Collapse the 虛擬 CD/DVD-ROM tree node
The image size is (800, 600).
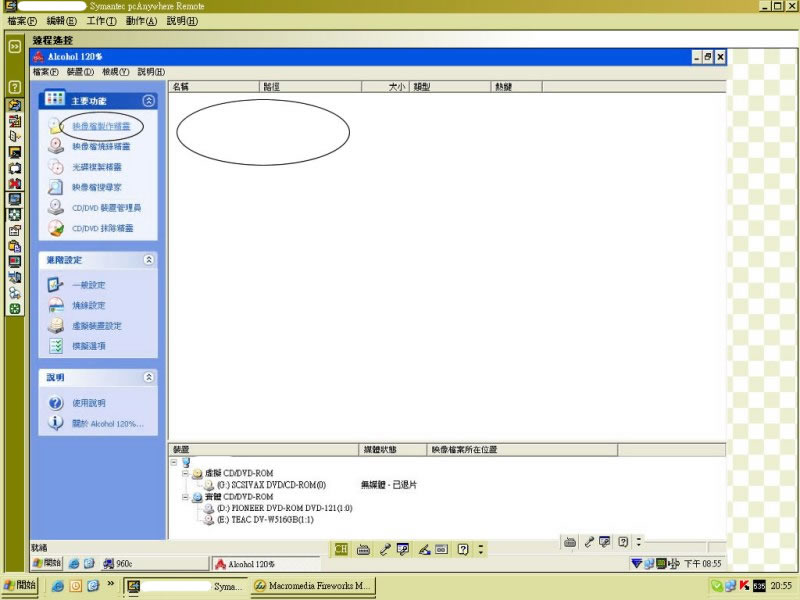pyautogui.click(x=186, y=473)
